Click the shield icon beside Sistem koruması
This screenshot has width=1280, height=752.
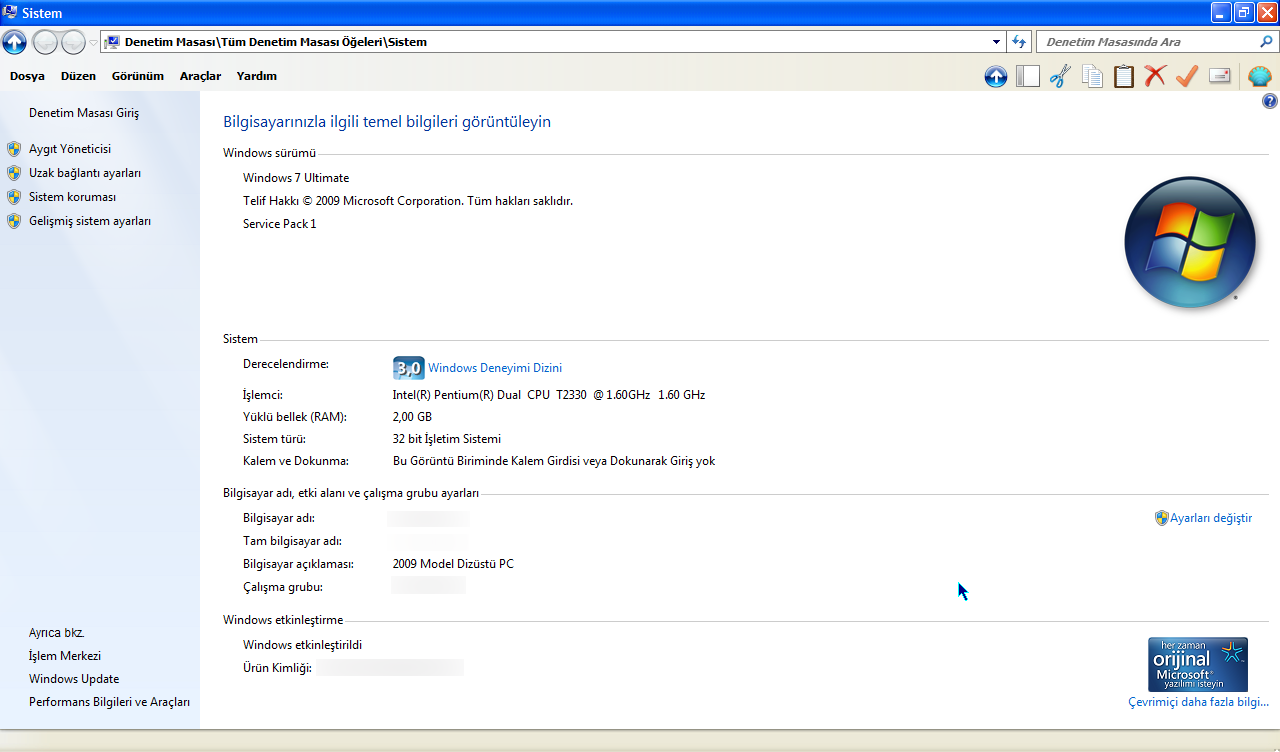[14, 197]
